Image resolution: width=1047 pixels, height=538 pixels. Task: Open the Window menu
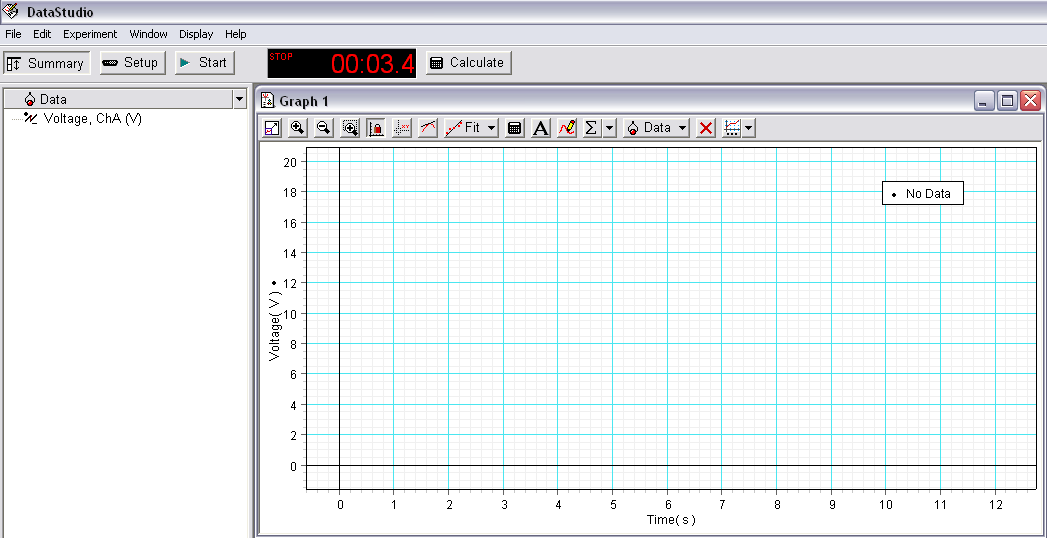(x=148, y=34)
